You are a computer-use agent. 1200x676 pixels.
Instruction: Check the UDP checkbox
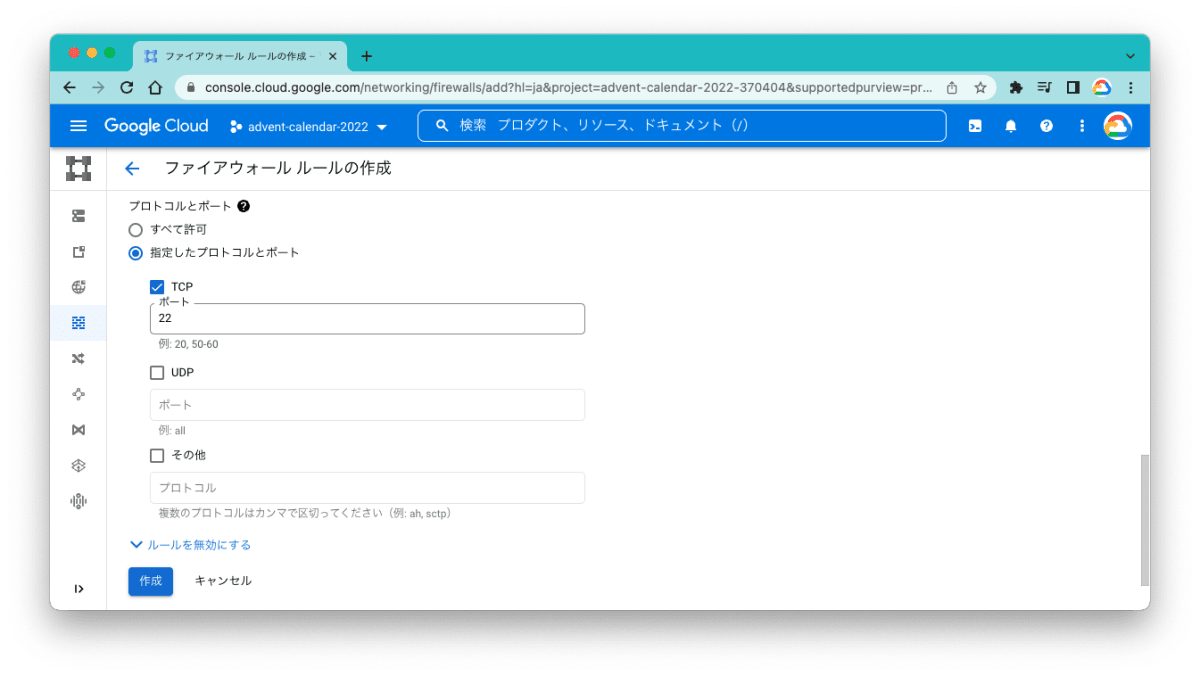tap(157, 373)
